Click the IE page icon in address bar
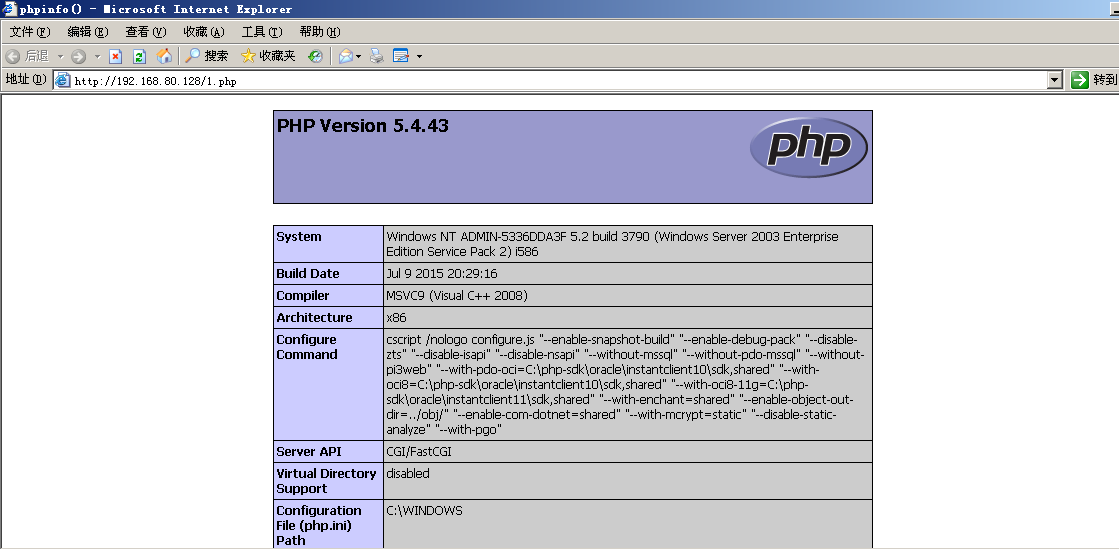 tap(63, 81)
